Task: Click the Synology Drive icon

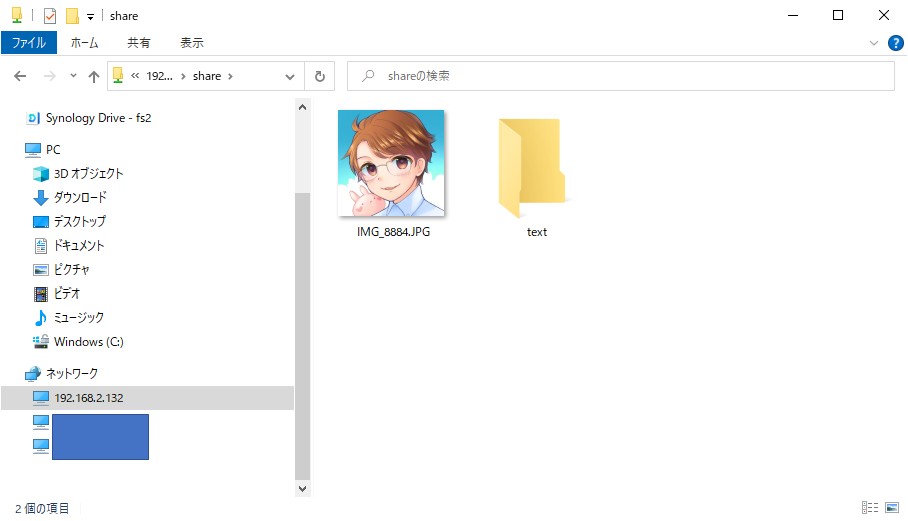Action: 33,118
